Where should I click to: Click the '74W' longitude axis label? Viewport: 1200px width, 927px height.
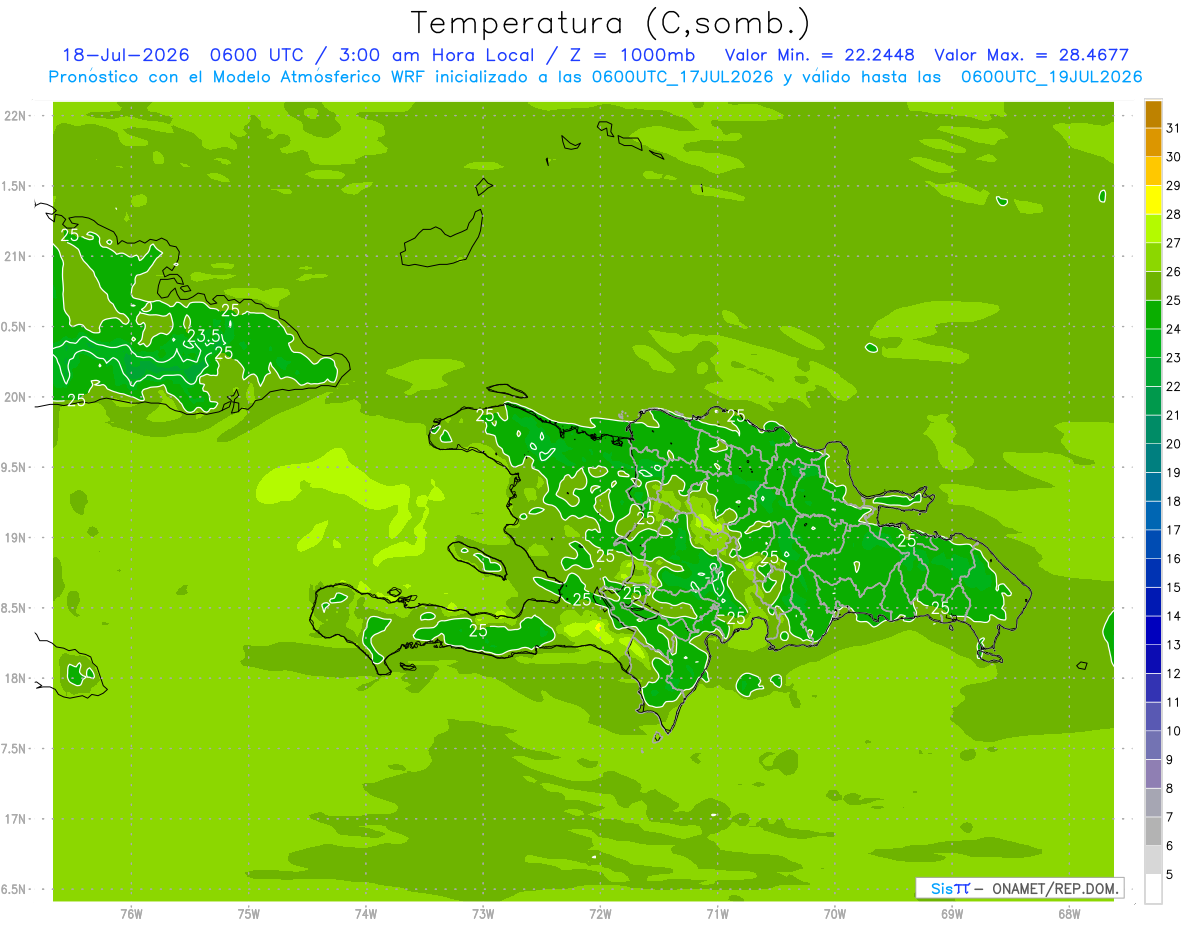coord(366,913)
